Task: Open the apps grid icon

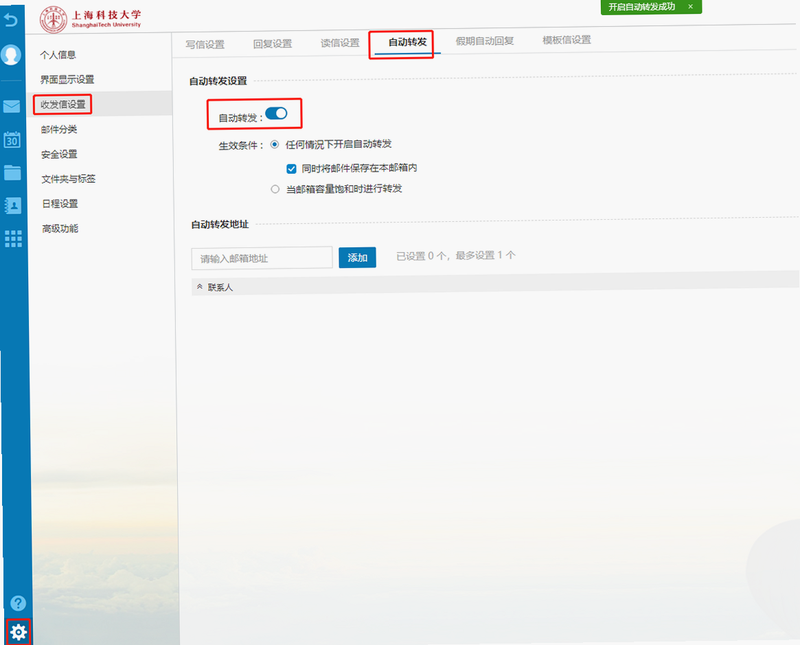Action: [13, 238]
